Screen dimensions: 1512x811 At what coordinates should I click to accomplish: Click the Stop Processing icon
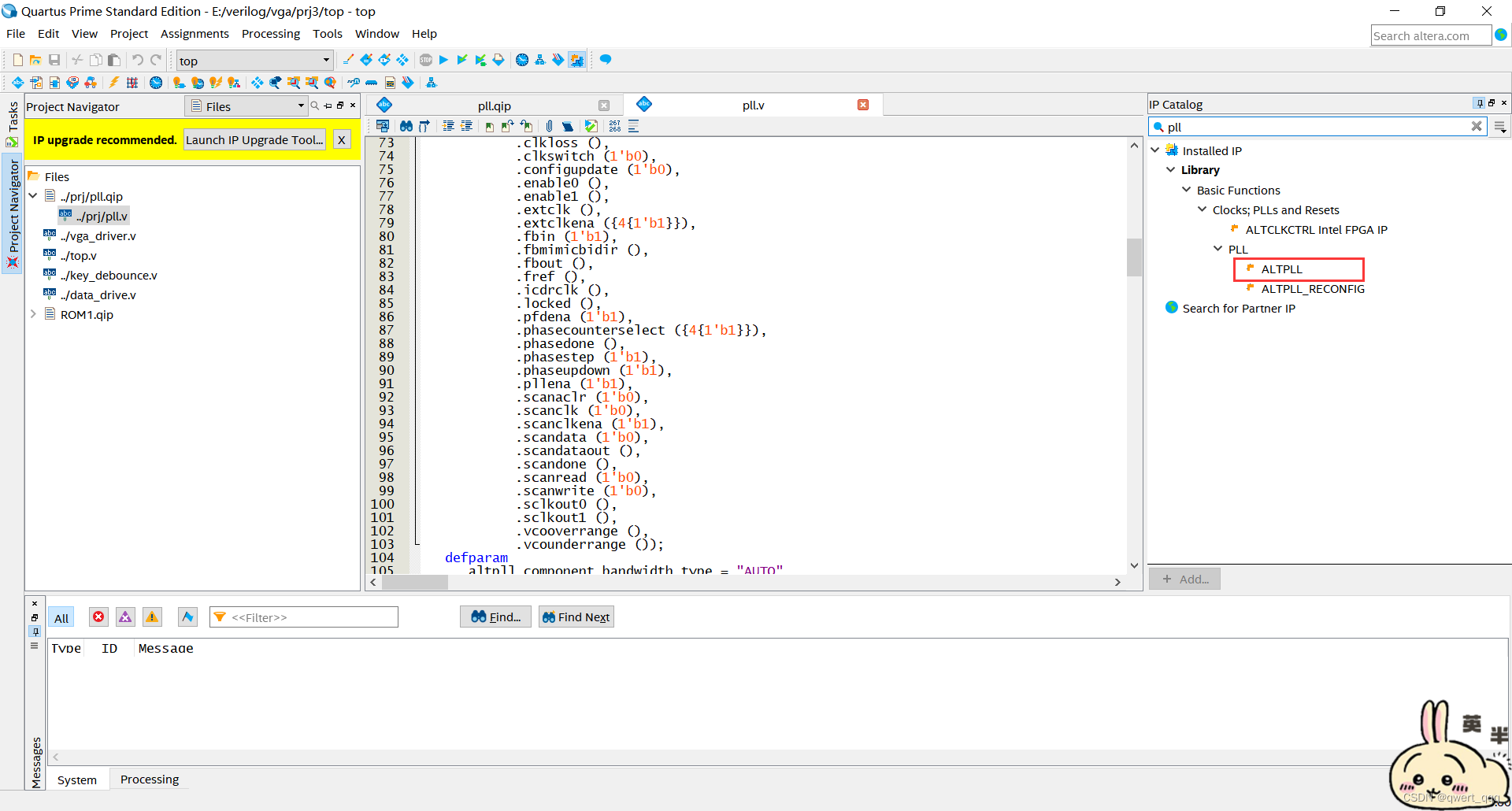[x=426, y=60]
